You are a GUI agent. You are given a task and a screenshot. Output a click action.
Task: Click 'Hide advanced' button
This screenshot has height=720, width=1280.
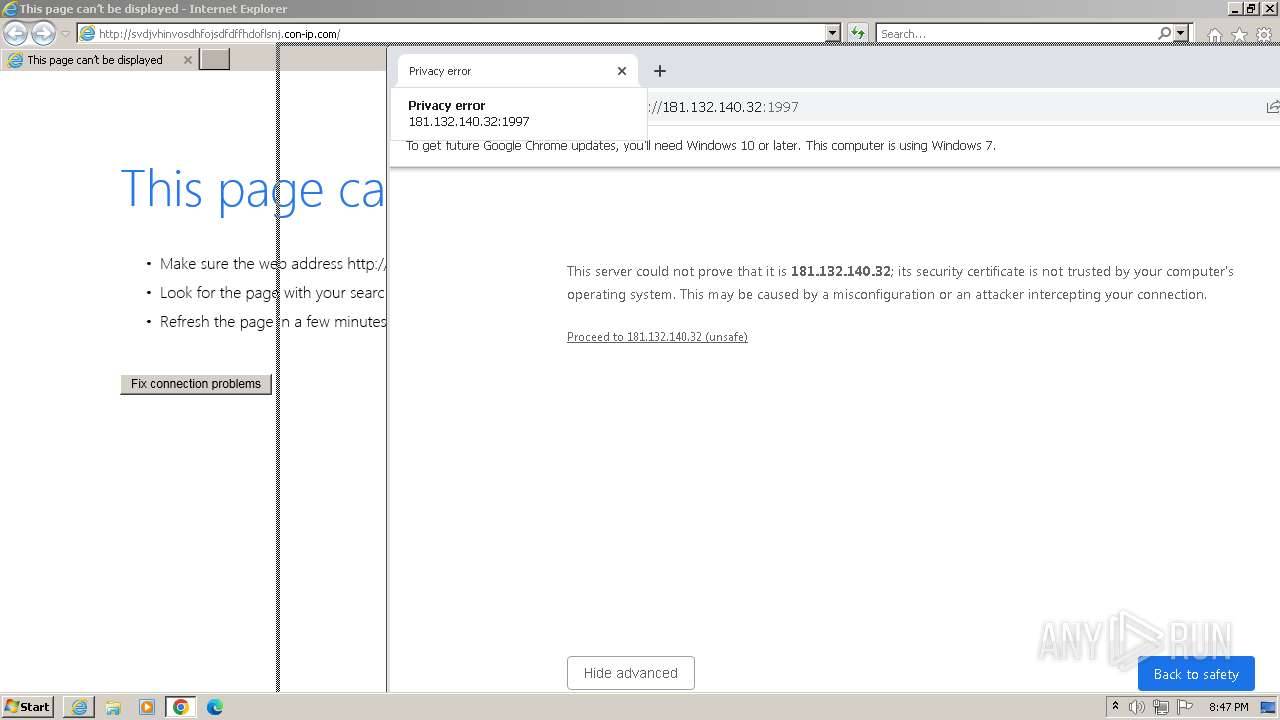coord(631,673)
